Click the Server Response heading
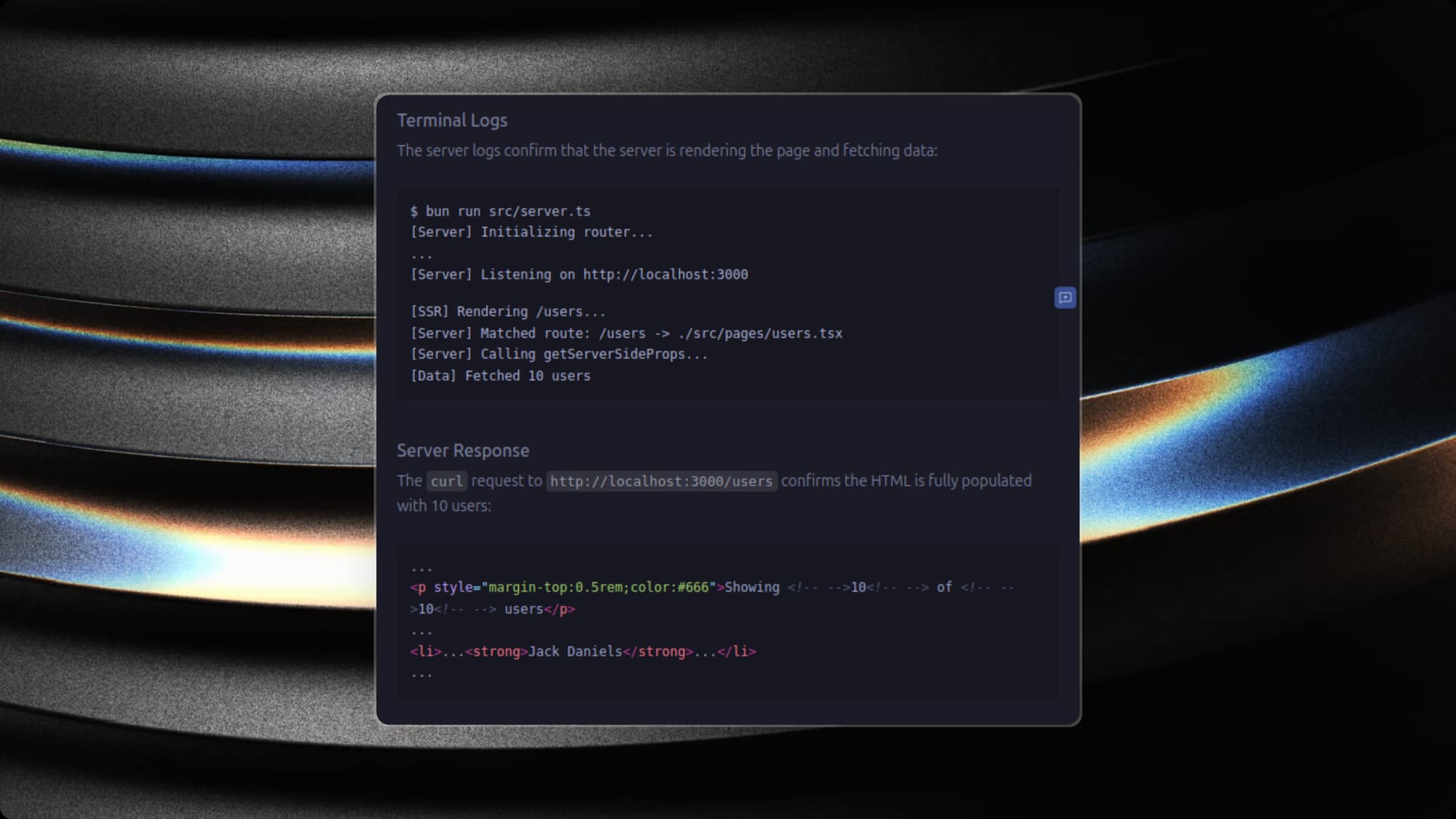This screenshot has height=819, width=1456. tap(462, 451)
